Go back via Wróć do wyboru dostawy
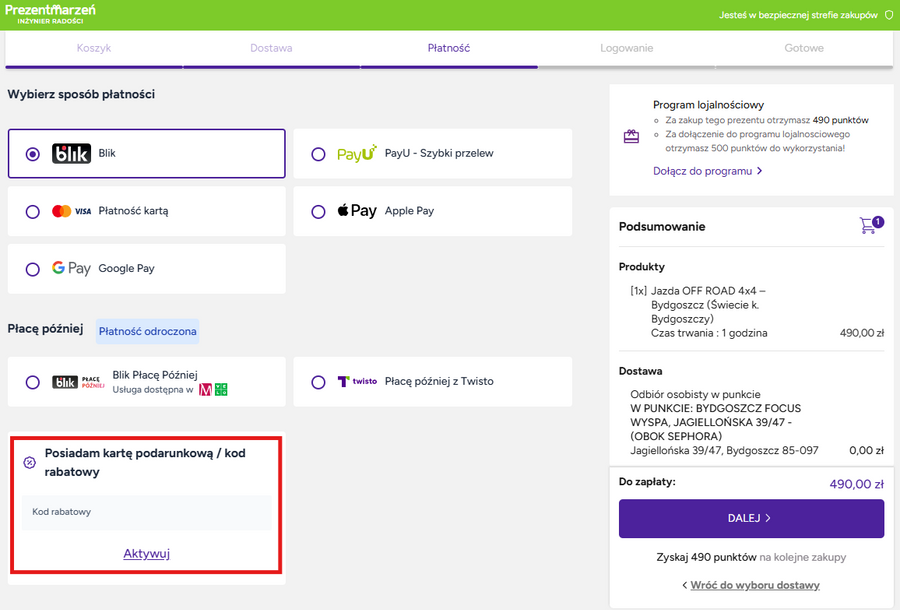The image size is (900, 610). point(751,585)
